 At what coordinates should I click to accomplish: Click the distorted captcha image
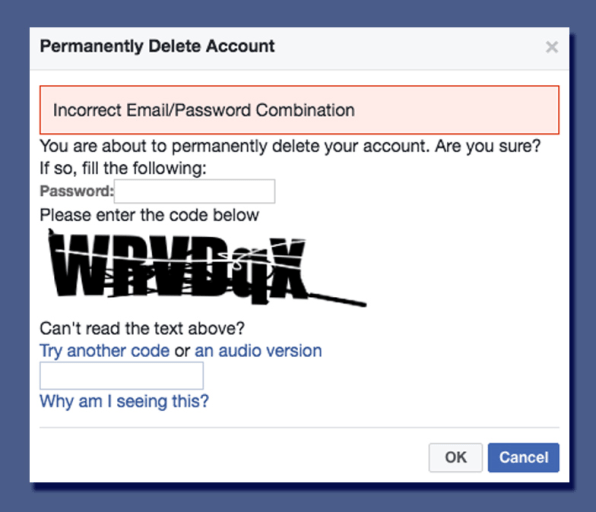tap(207, 268)
